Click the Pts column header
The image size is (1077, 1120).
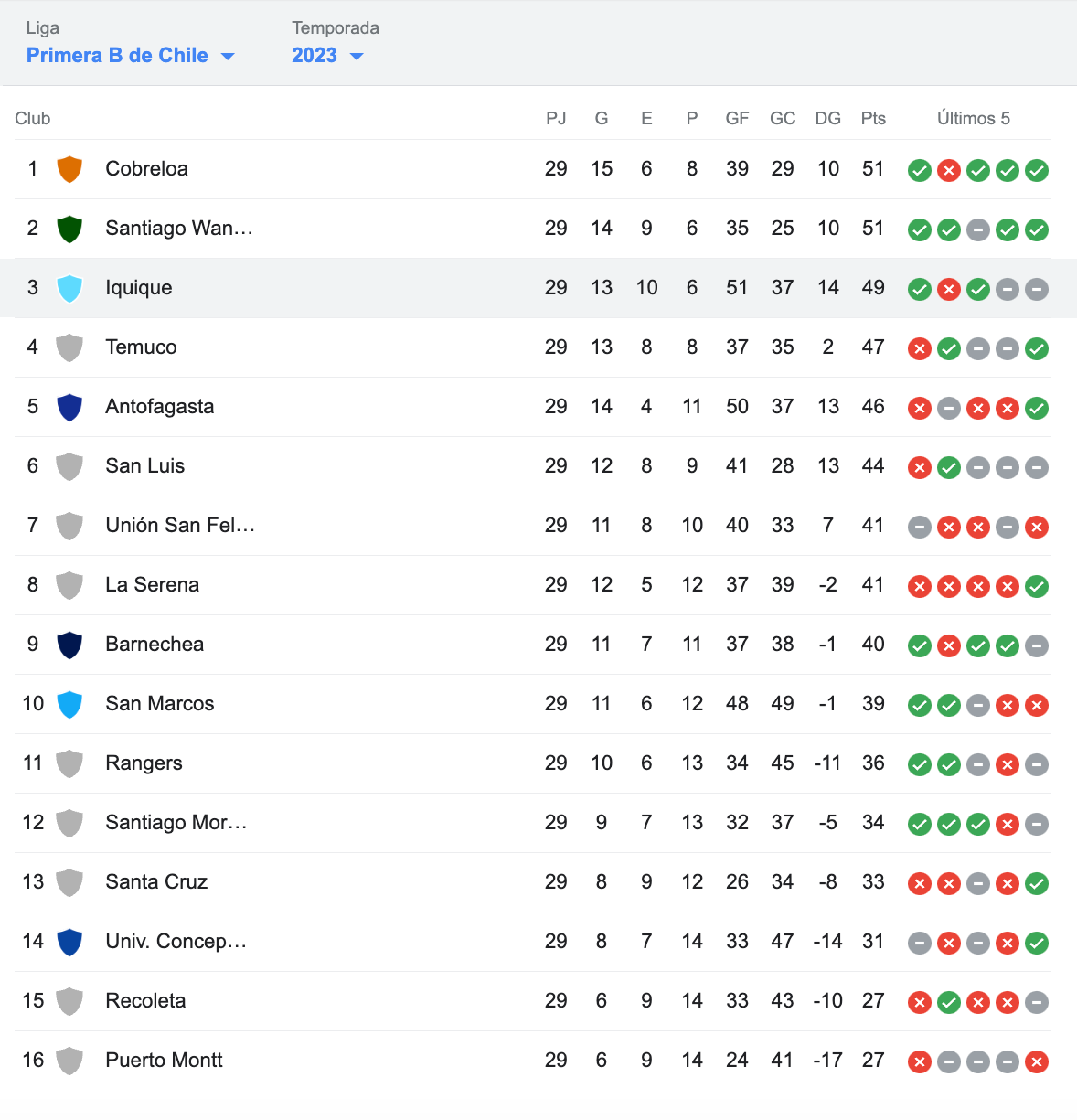click(873, 118)
